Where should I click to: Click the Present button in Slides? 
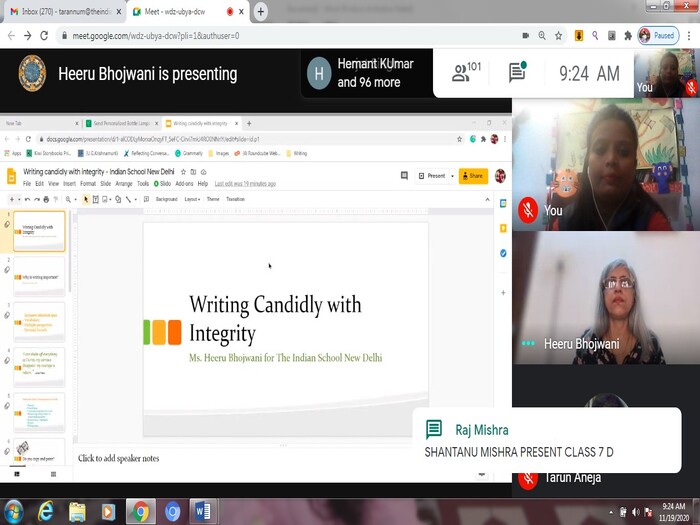tap(432, 176)
